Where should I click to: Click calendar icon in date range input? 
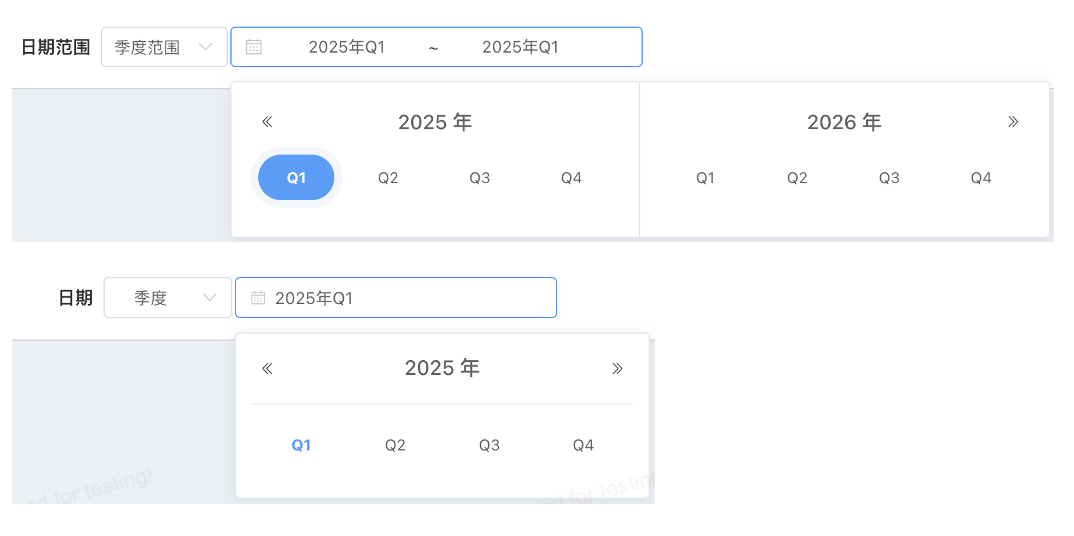[x=254, y=47]
